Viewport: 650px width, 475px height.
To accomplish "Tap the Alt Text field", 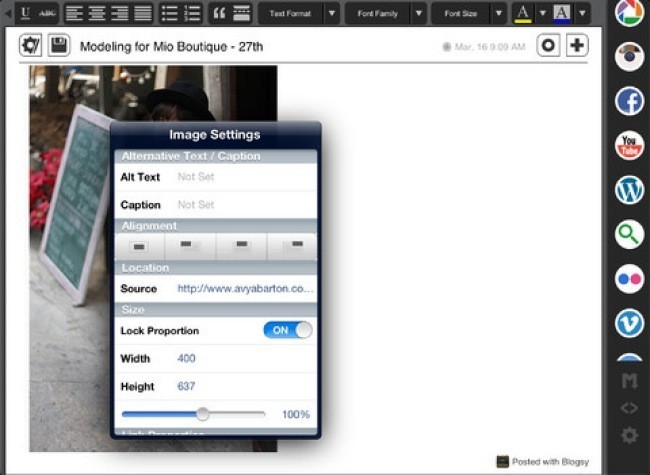I will 216,177.
